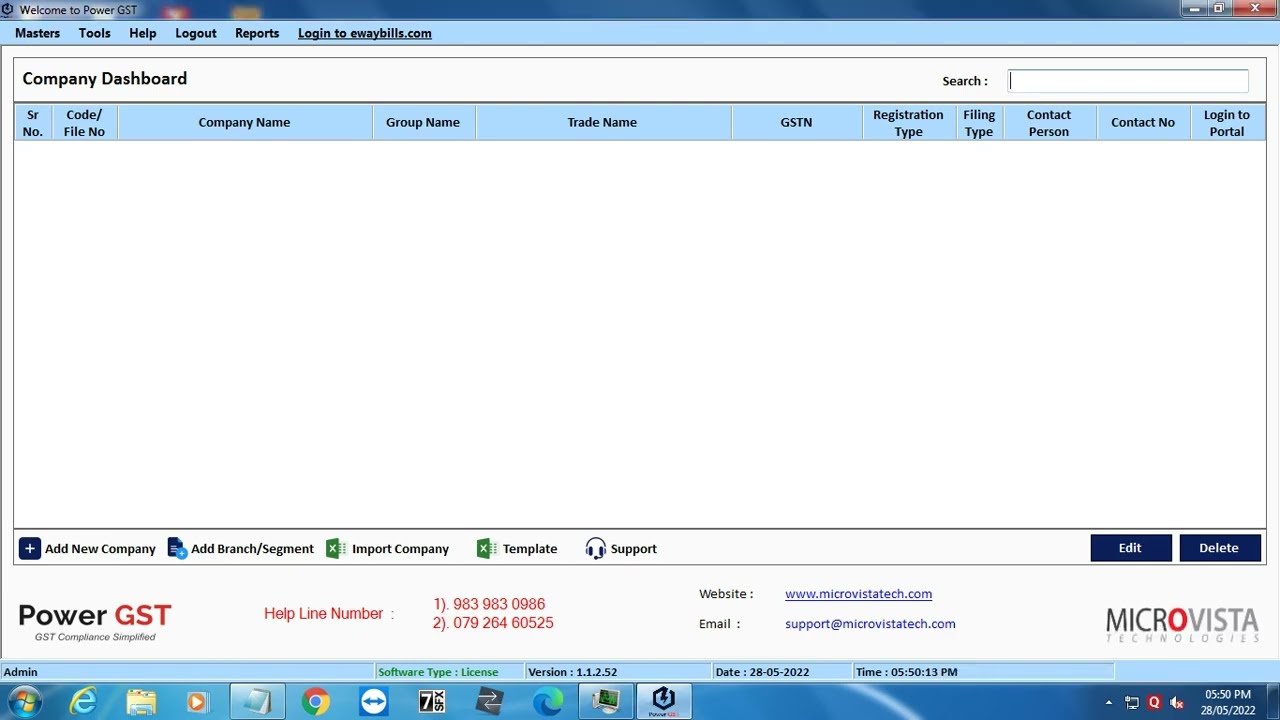Click the Power GST taskbar icon
This screenshot has width=1280, height=720.
click(664, 702)
